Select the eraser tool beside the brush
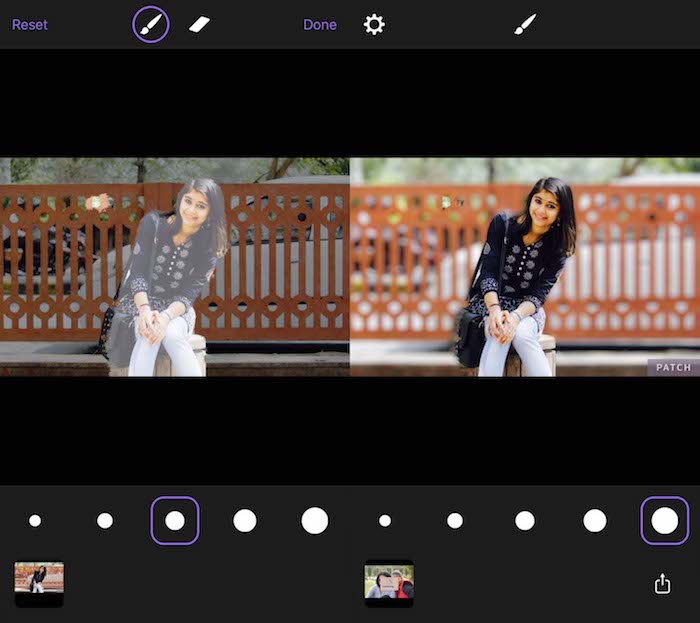 200,24
